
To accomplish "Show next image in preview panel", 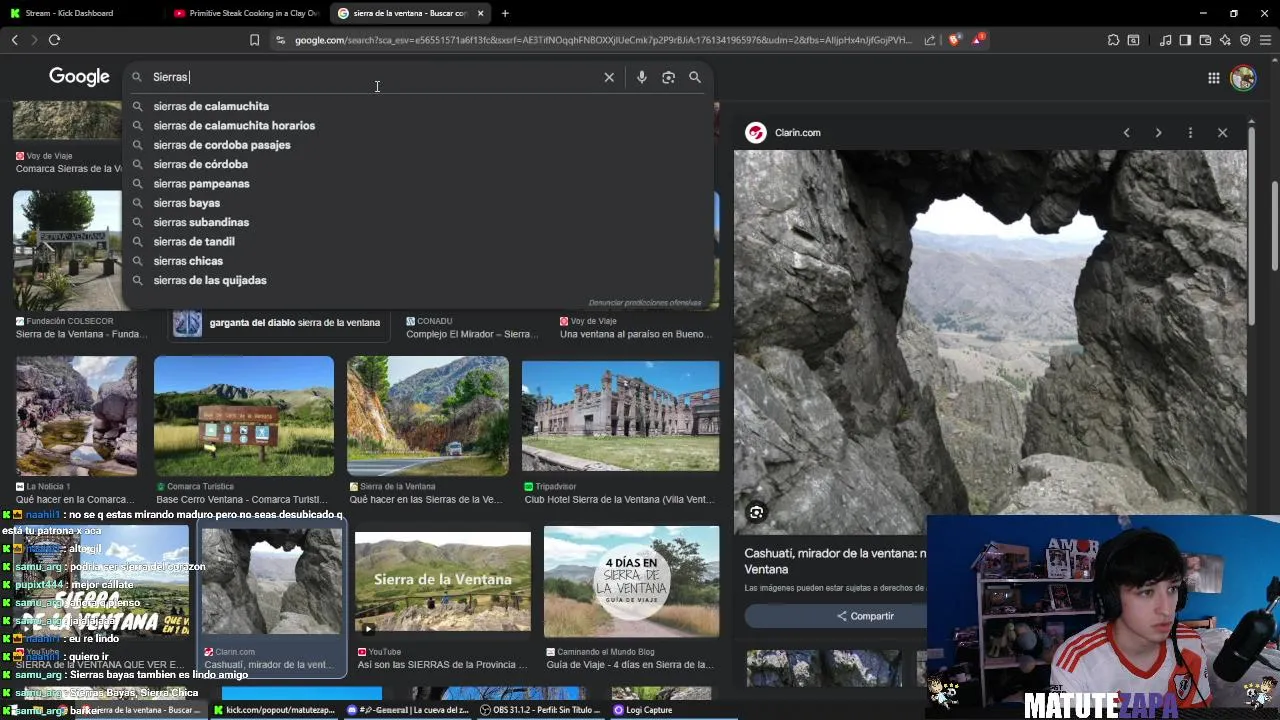I will [1158, 133].
